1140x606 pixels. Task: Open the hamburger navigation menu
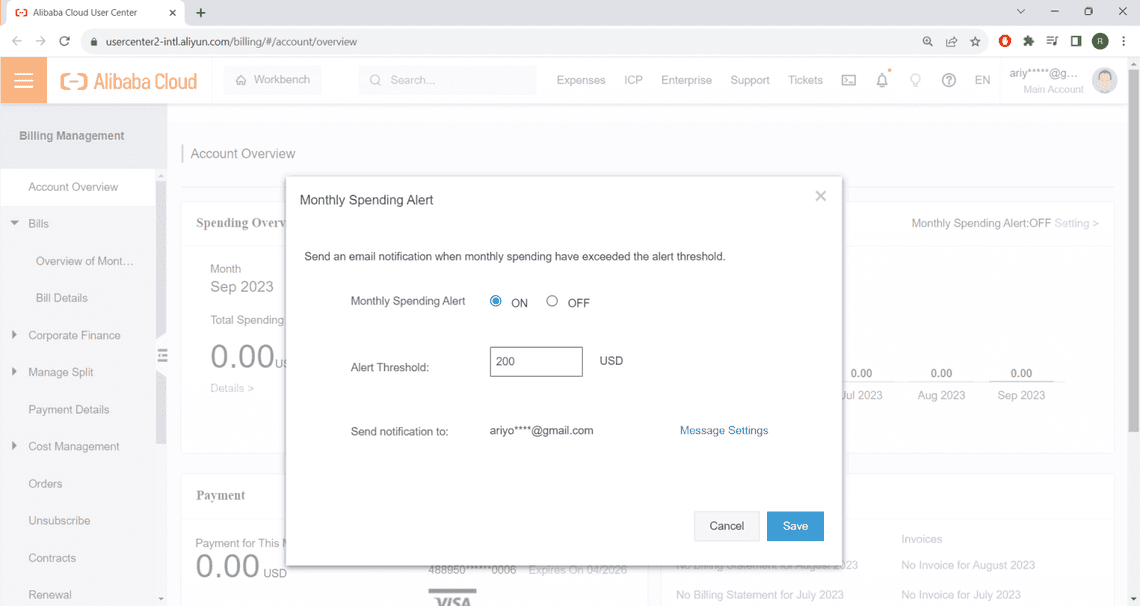(x=23, y=81)
